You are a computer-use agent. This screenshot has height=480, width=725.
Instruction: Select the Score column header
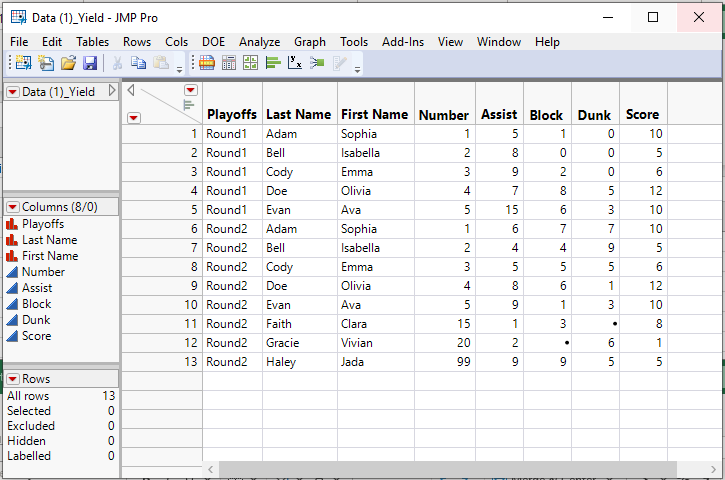pyautogui.click(x=642, y=115)
